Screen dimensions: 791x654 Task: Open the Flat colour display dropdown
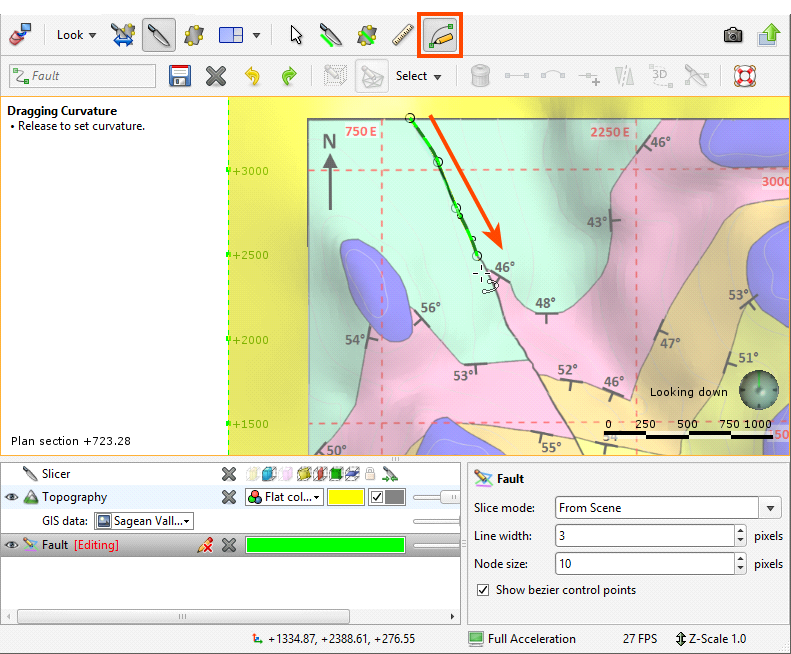pos(285,497)
